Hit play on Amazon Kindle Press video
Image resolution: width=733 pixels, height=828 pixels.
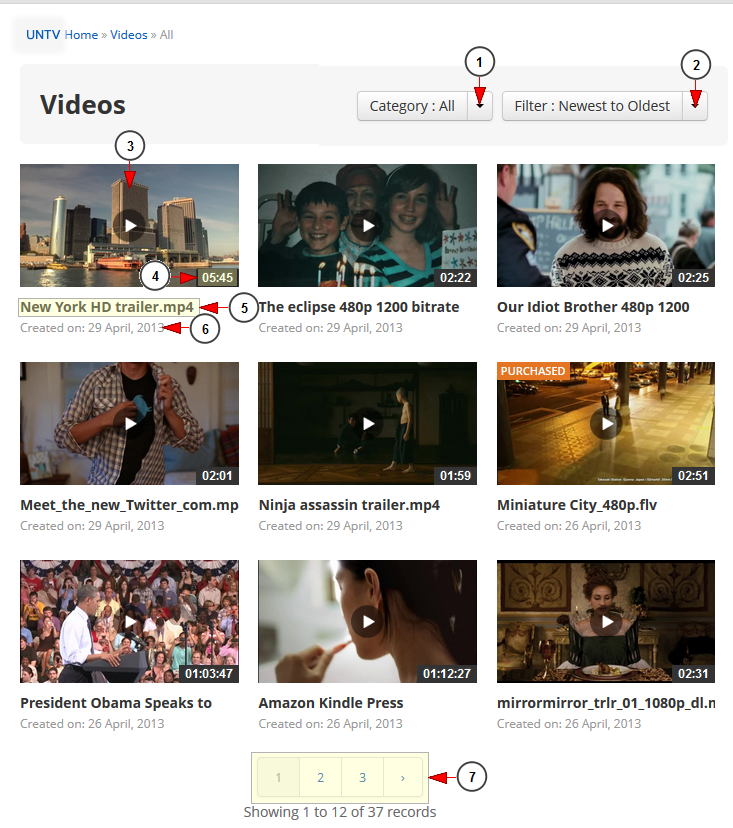pyautogui.click(x=368, y=621)
